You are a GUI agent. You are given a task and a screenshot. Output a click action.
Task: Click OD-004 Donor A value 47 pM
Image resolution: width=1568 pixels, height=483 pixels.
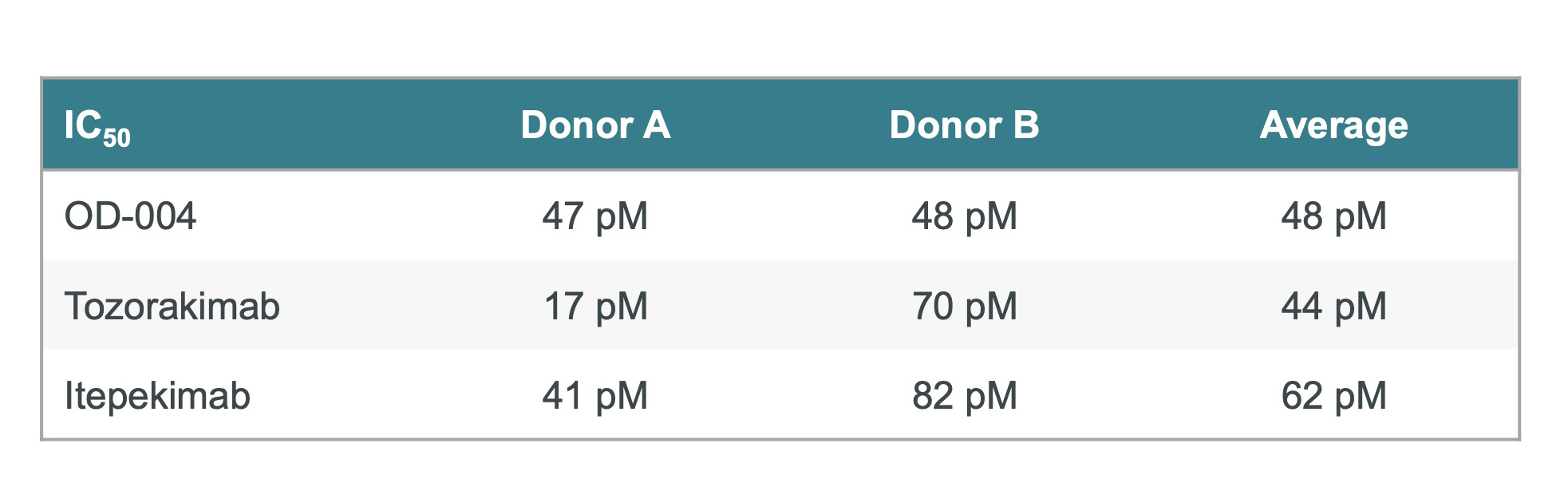[x=595, y=216]
